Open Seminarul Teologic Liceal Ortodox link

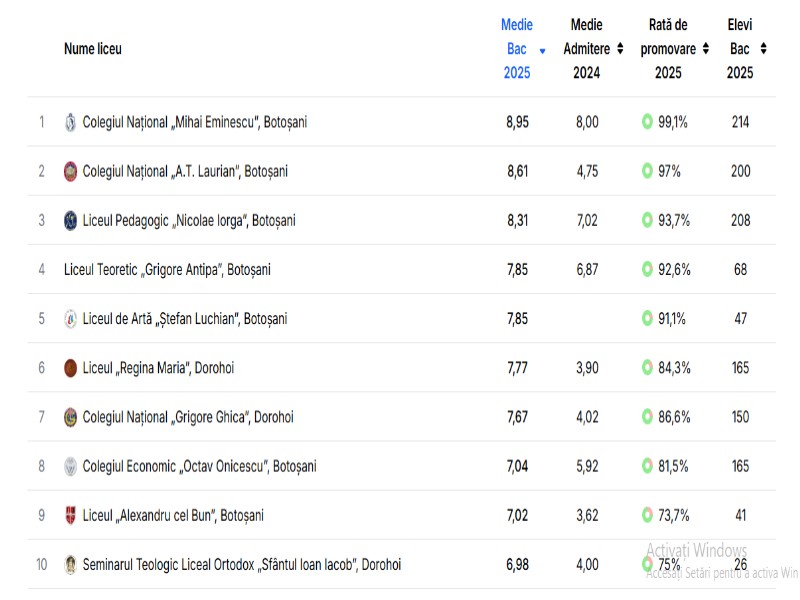[241, 564]
